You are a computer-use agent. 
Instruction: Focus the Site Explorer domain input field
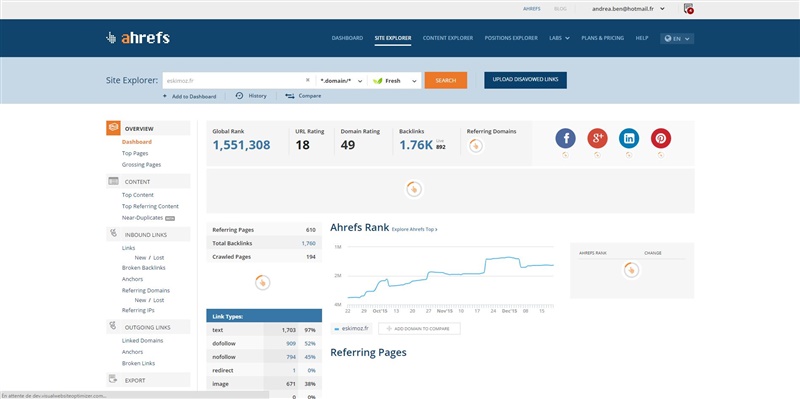click(x=234, y=81)
